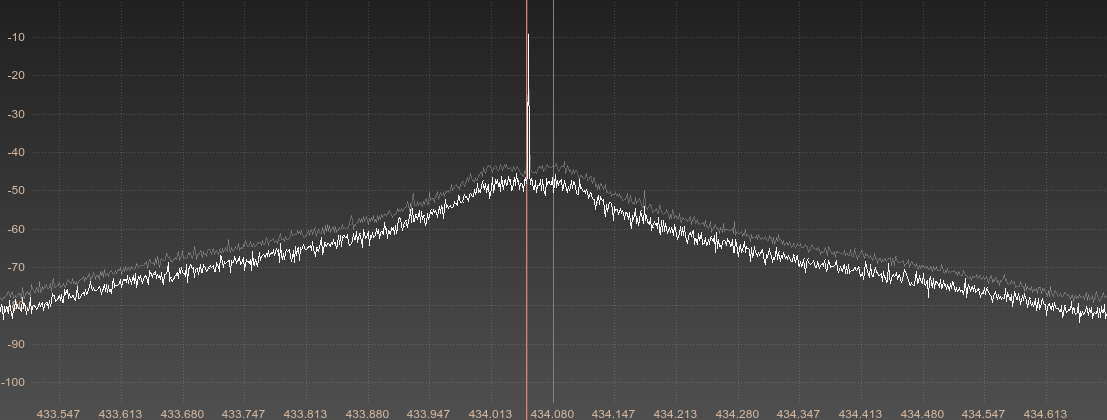Select the -80 dB scale label
The height and width of the screenshot is (420, 1107).
[x=15, y=306]
